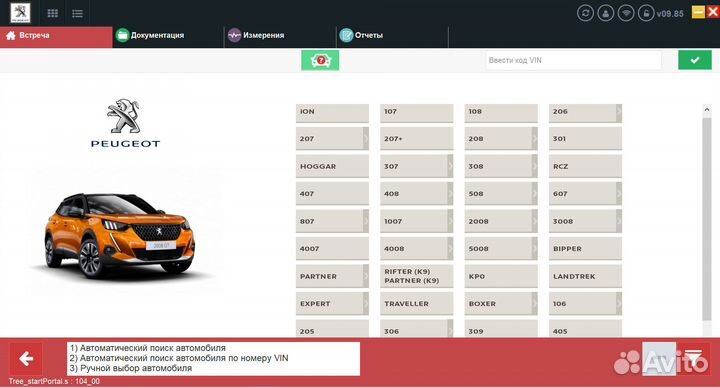Screen dimensions: 720x388
Task: Select the 107 model button
Action: tap(416, 112)
